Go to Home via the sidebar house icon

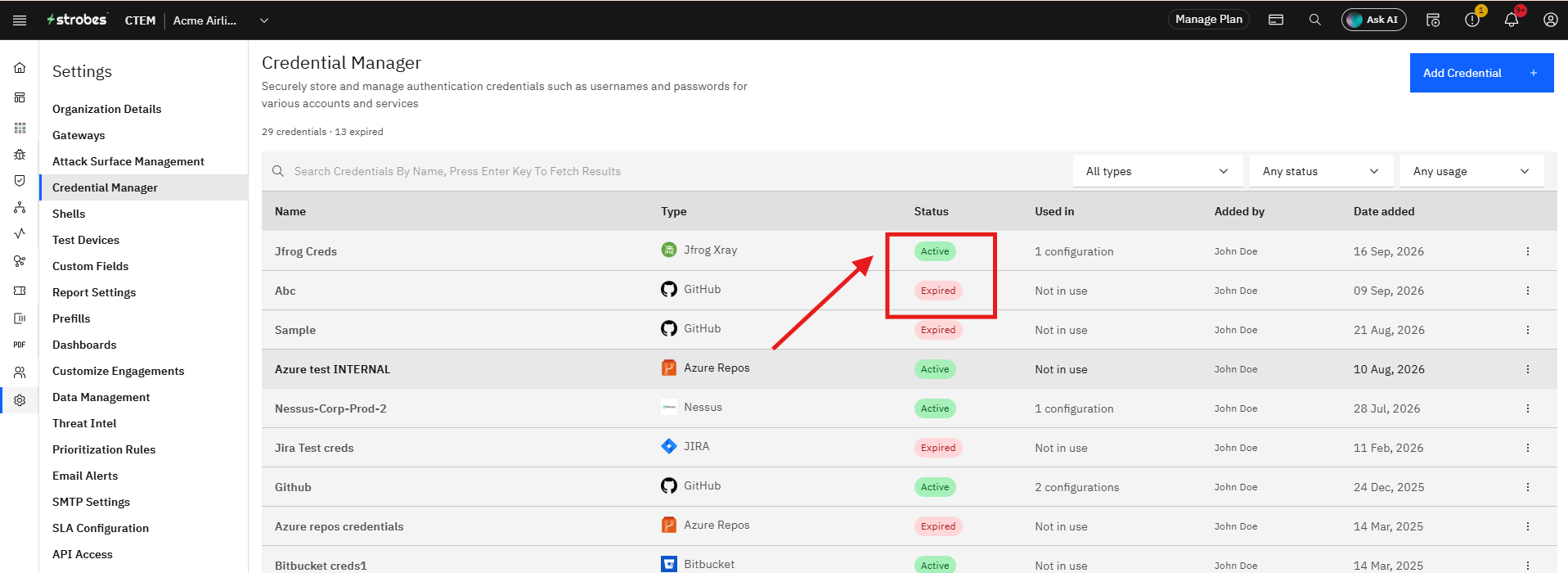point(20,68)
